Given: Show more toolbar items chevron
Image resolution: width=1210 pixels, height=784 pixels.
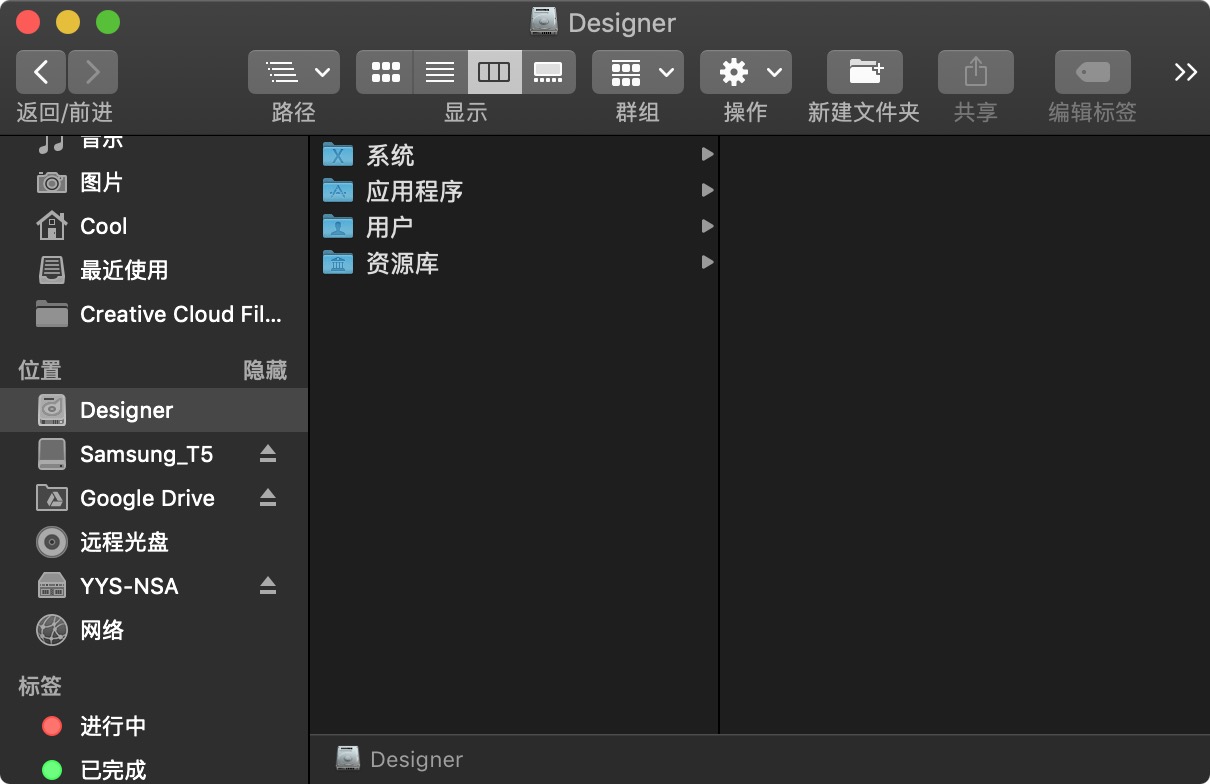Looking at the screenshot, I should (1185, 72).
